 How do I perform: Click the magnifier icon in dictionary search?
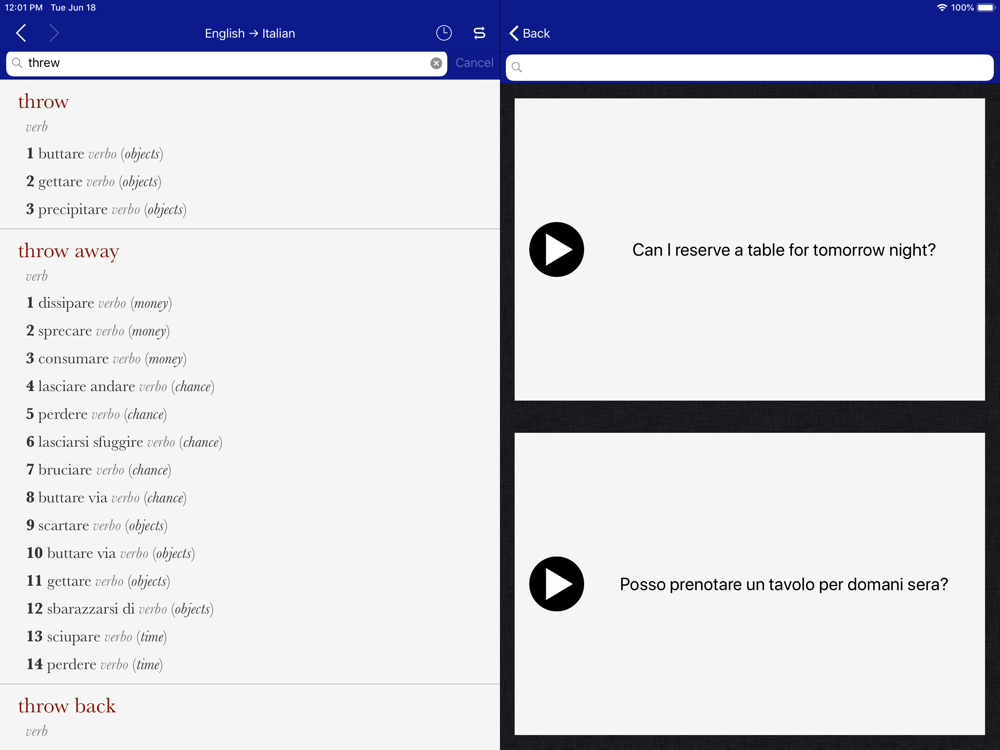17,63
